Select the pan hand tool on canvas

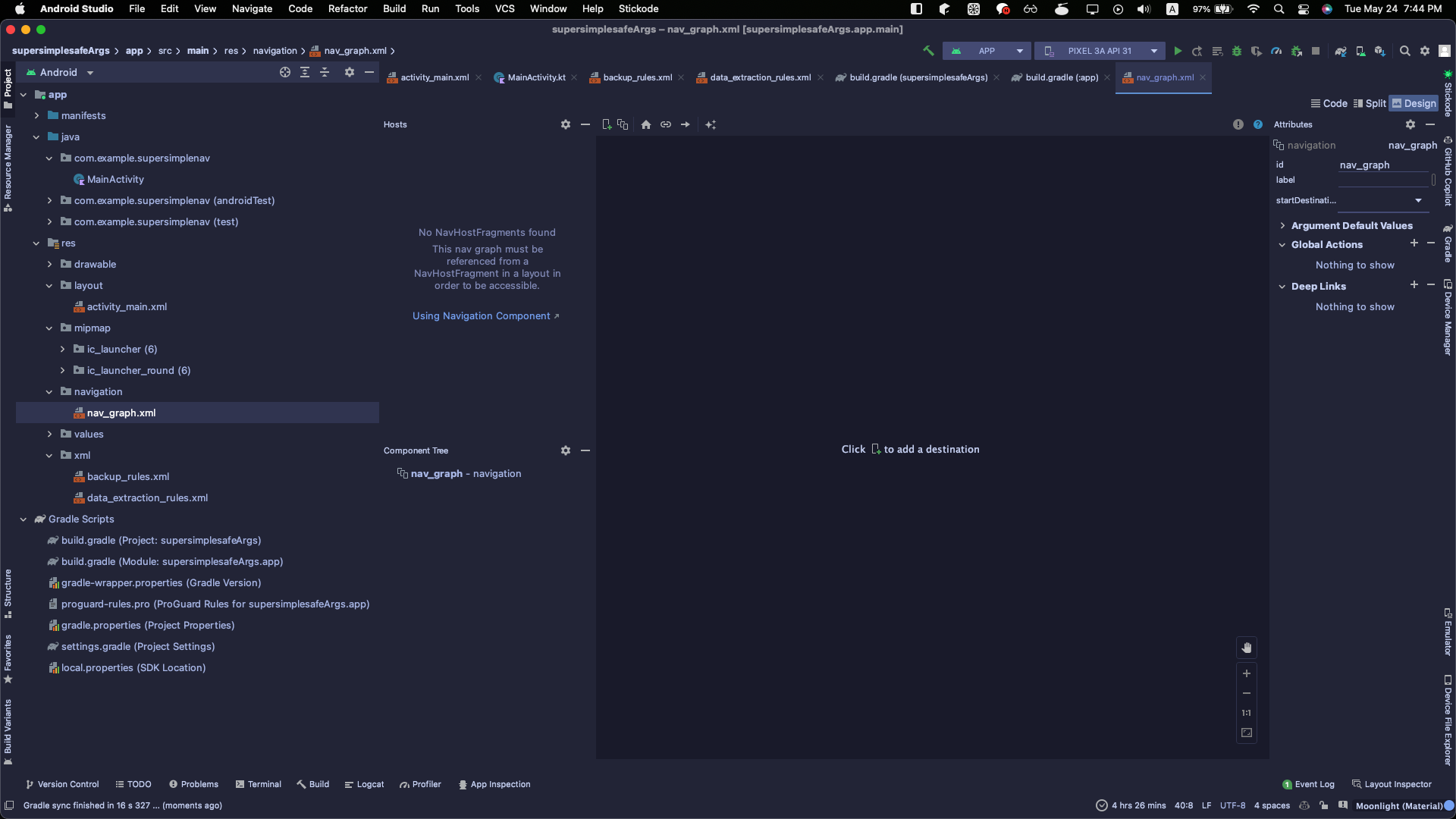[x=1246, y=648]
